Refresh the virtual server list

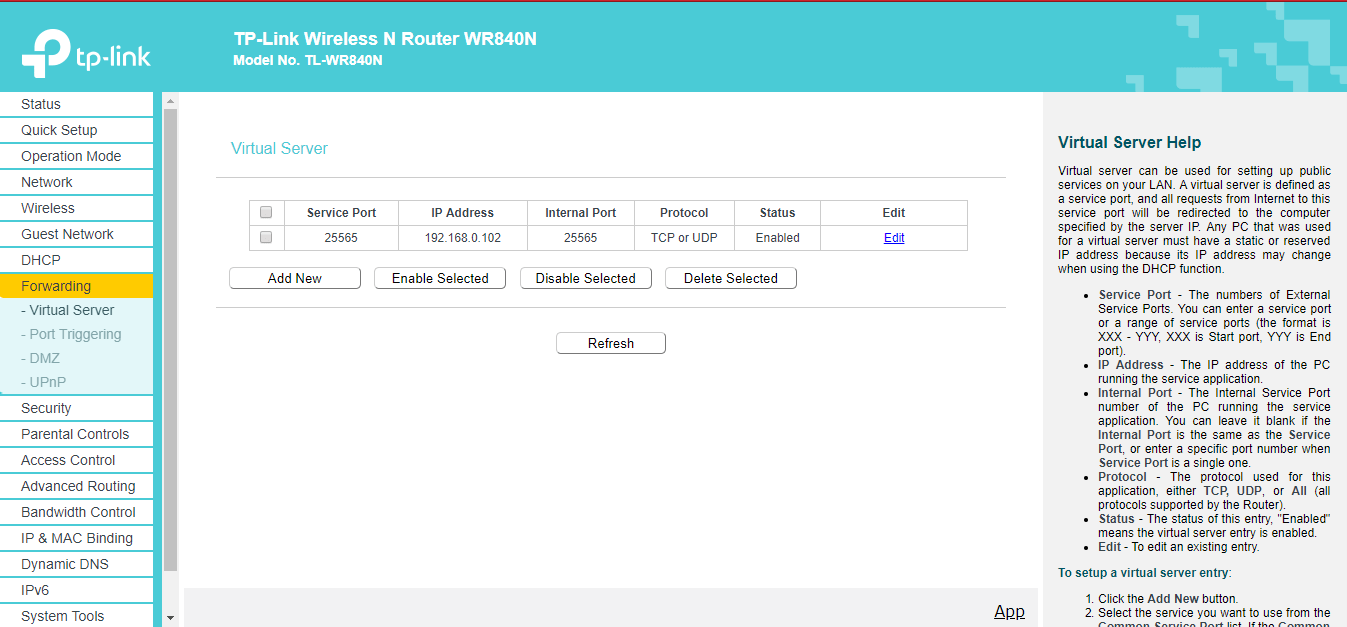pos(611,343)
